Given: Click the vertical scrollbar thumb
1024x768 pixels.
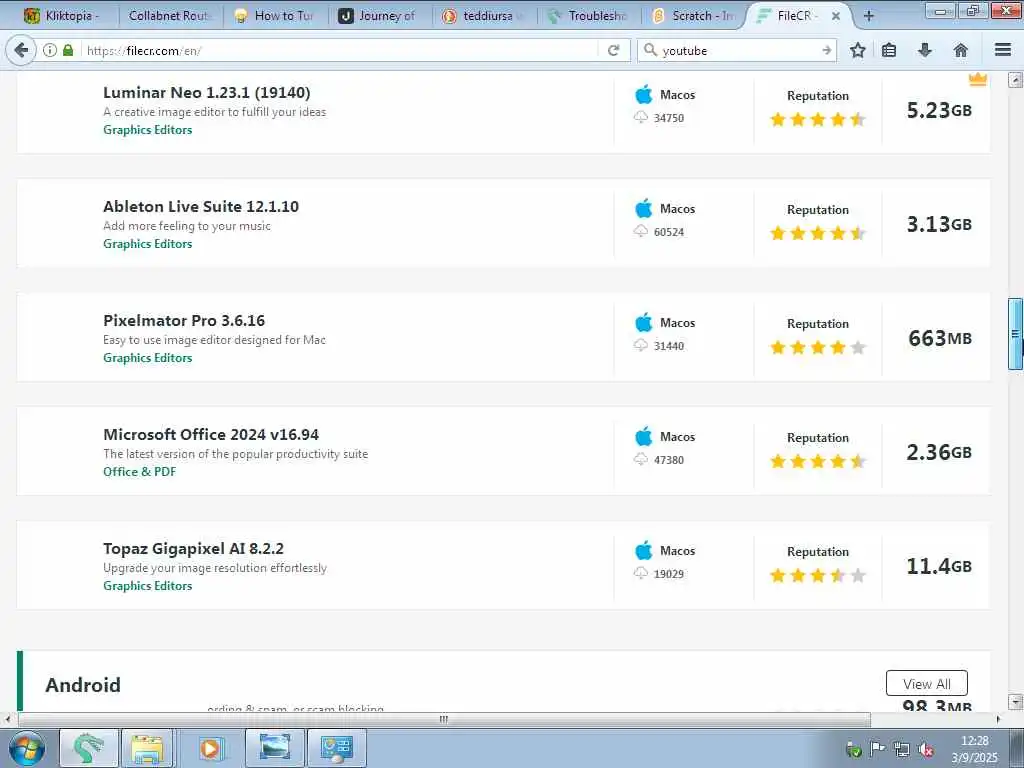Looking at the screenshot, I should pos(1015,334).
